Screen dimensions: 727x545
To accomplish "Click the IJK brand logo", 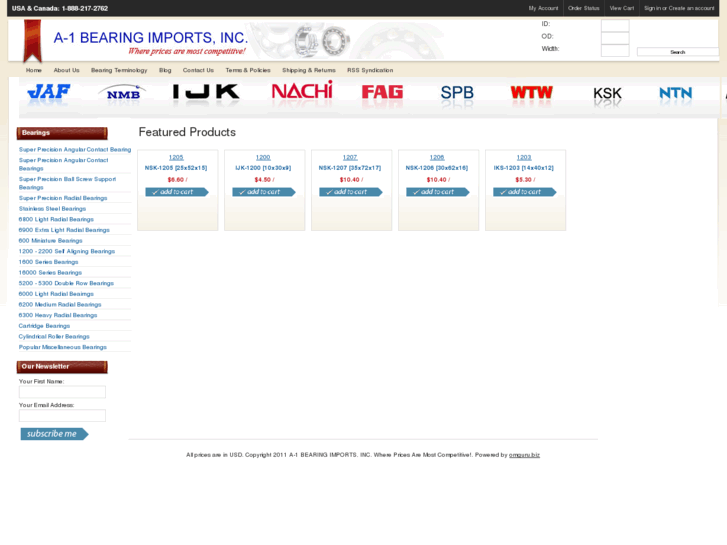I will 206,92.
